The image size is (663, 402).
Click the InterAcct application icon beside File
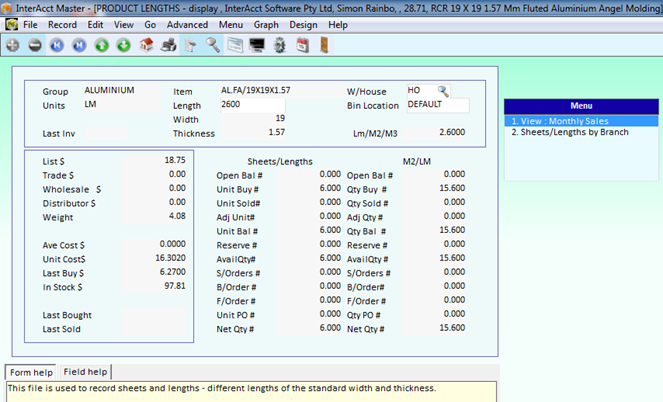(11, 25)
